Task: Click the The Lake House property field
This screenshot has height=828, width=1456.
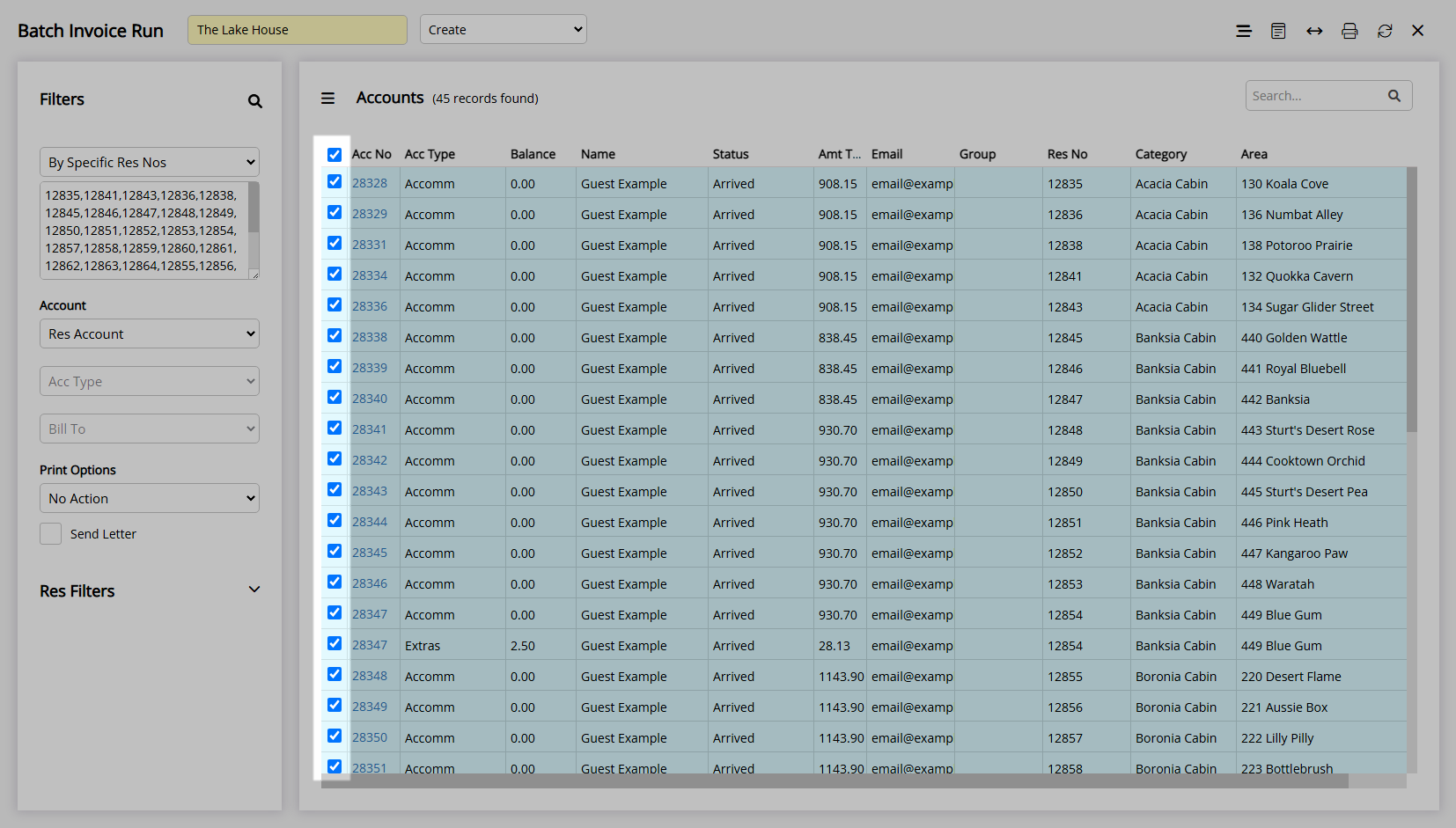Action: click(298, 29)
